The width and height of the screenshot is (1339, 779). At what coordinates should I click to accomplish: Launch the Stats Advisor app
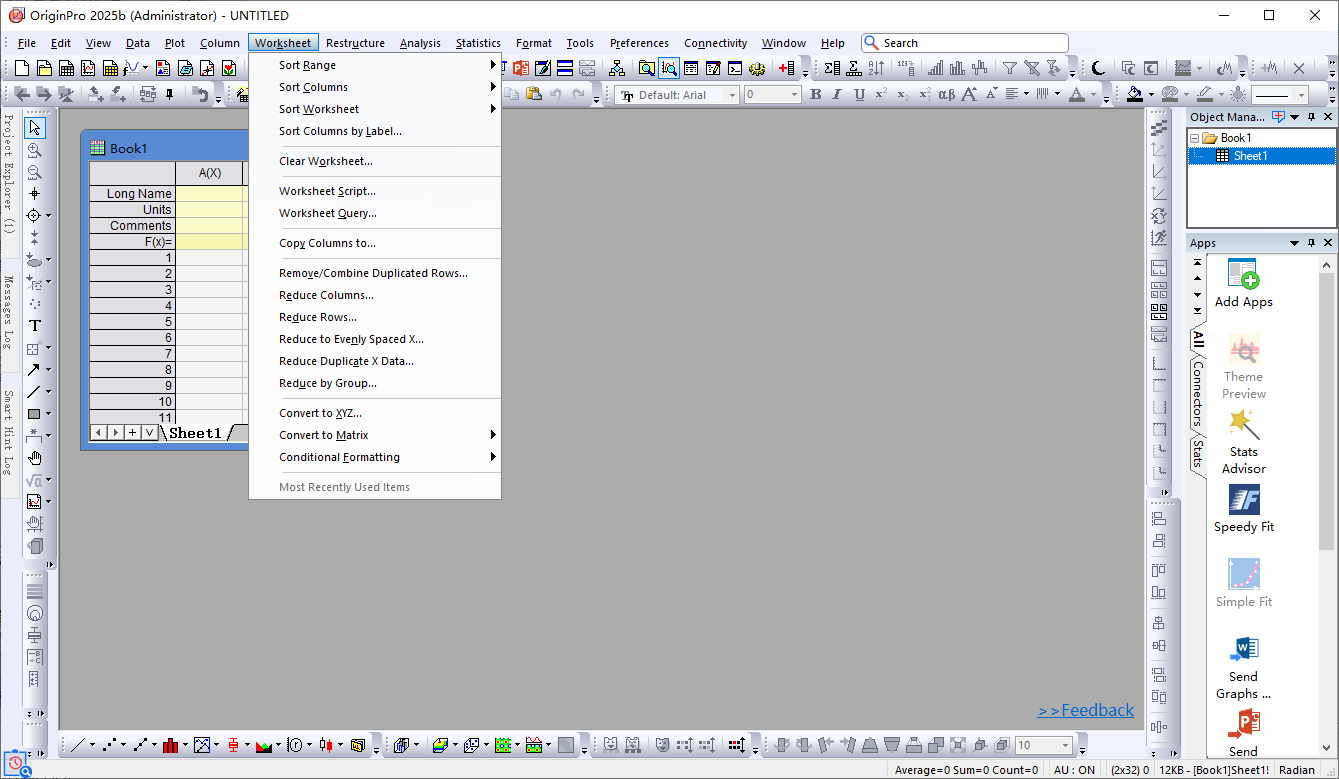tap(1243, 441)
